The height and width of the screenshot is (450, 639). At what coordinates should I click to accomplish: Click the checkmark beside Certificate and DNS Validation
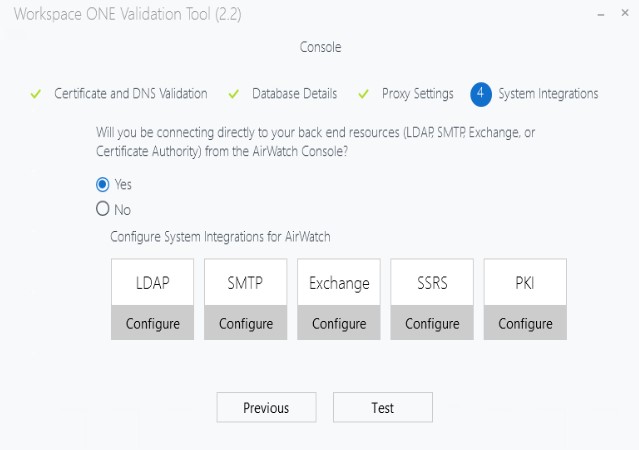(x=35, y=94)
